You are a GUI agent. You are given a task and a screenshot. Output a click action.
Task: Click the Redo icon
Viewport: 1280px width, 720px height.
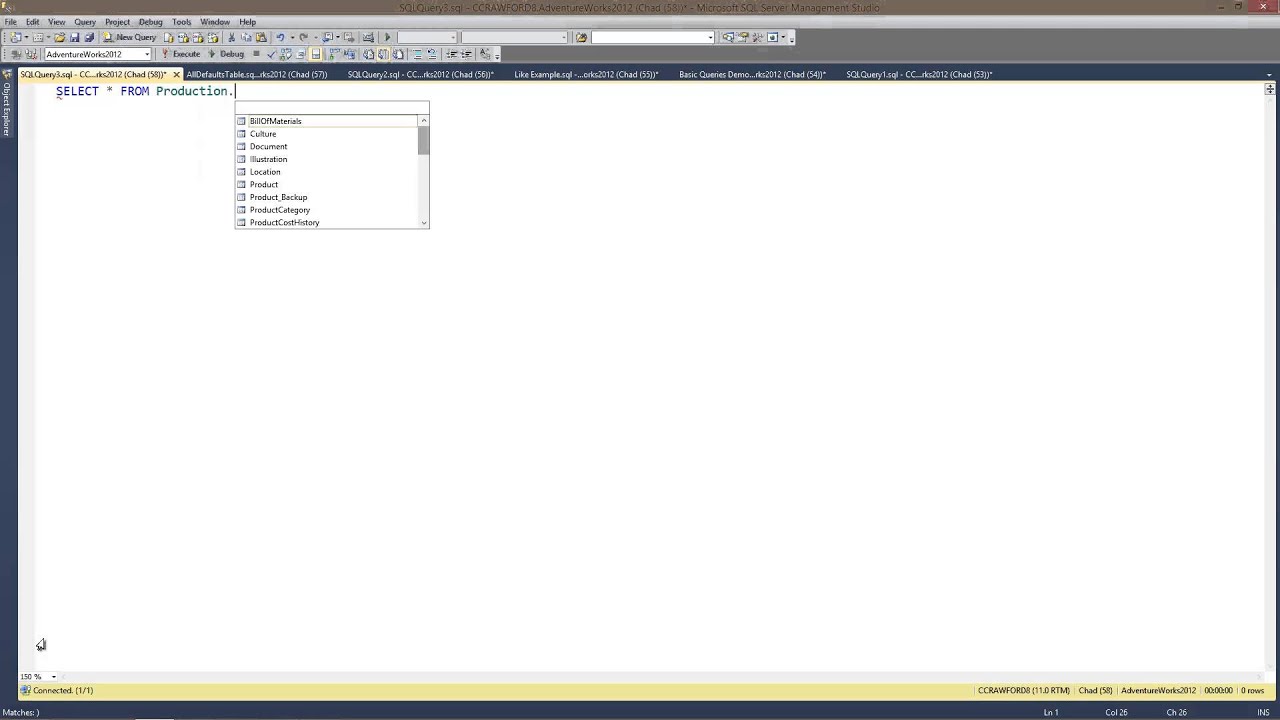[304, 37]
